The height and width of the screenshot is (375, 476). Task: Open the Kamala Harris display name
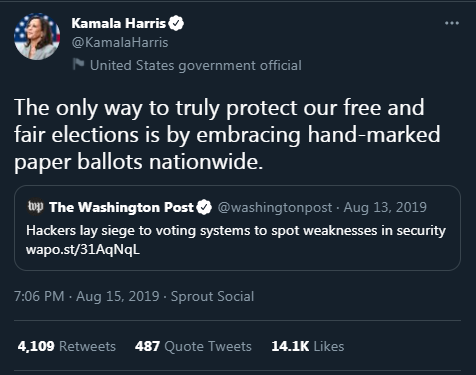pyautogui.click(x=118, y=23)
